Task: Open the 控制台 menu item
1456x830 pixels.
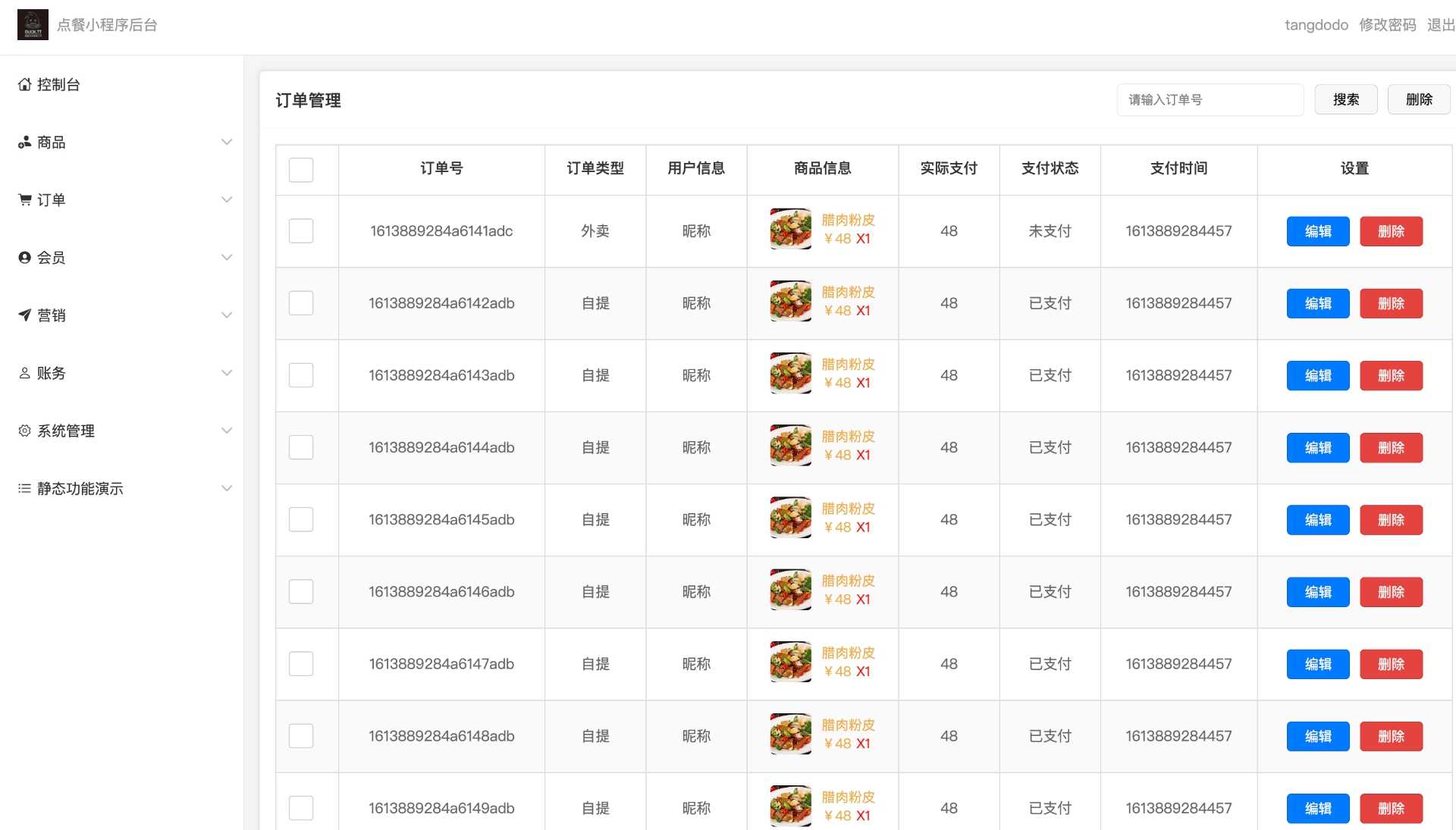Action: pos(58,85)
